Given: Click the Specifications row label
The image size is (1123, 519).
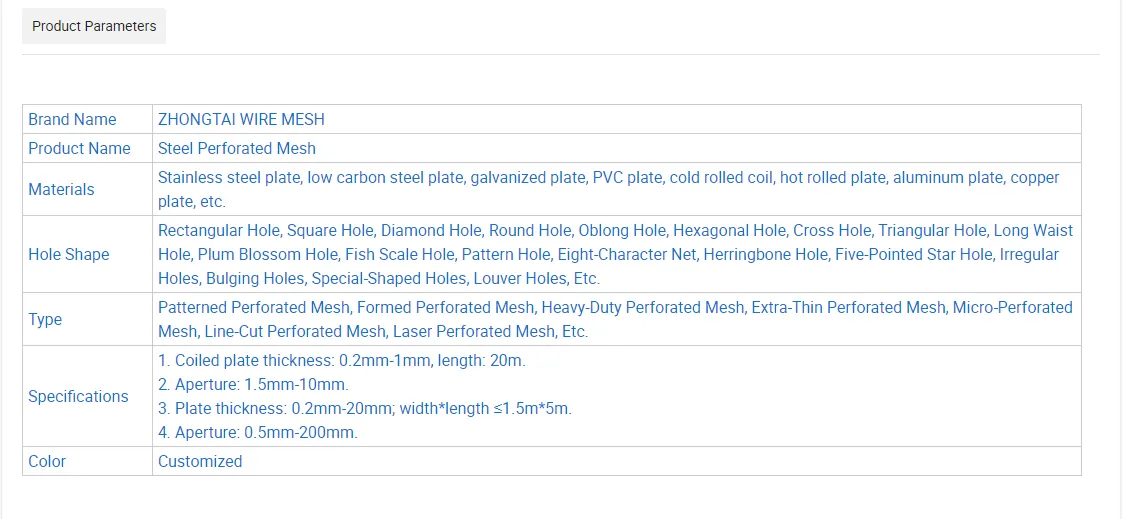Looking at the screenshot, I should click(78, 396).
